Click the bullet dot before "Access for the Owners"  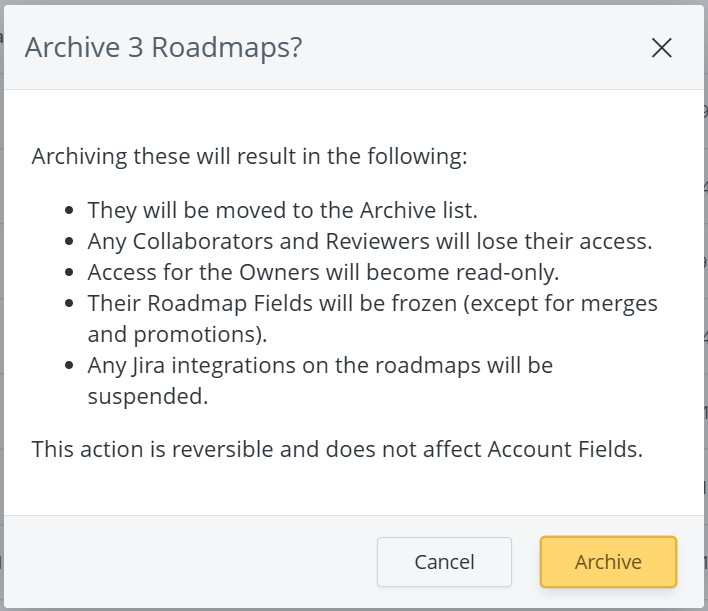(68, 273)
